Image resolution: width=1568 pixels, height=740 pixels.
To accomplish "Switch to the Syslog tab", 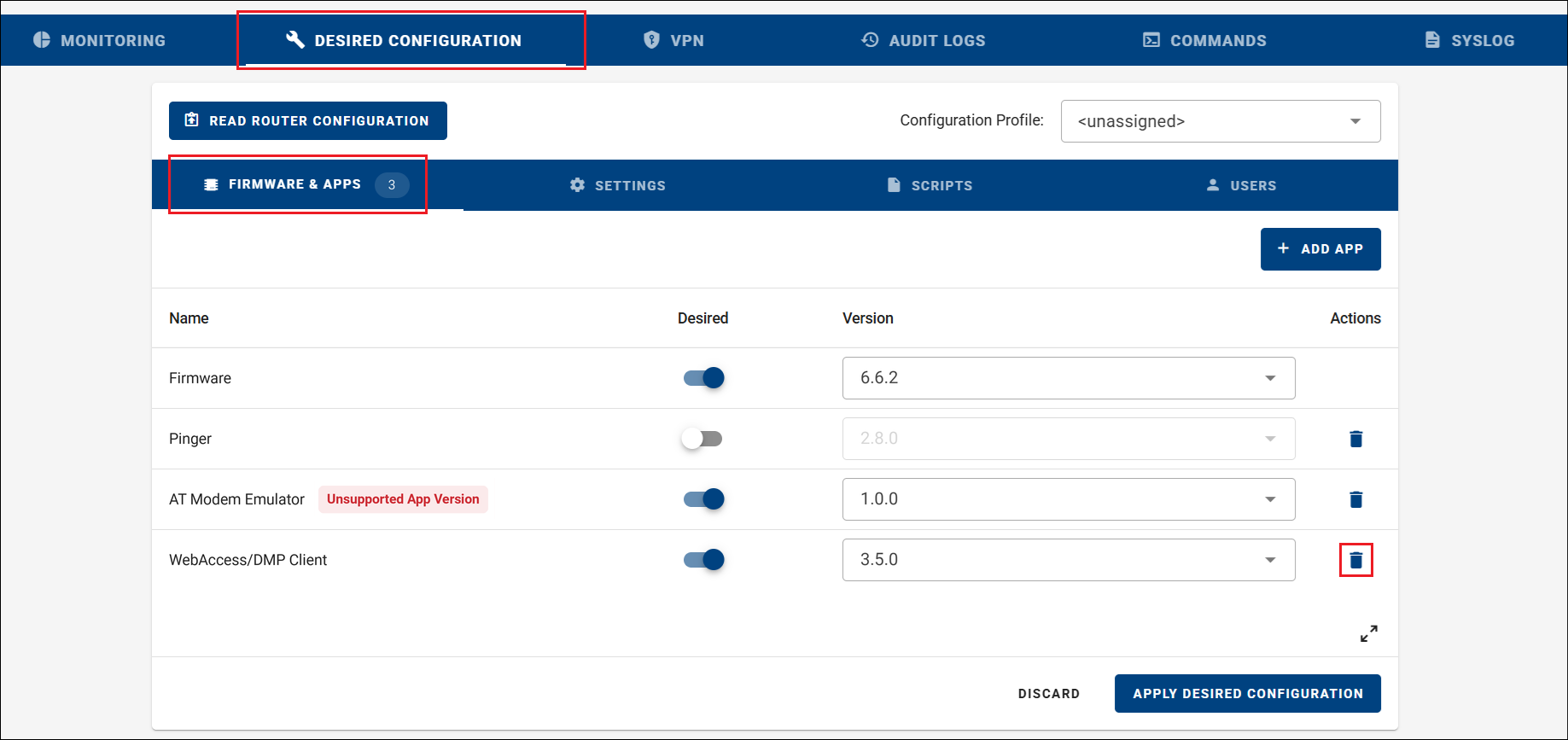I will (1469, 40).
